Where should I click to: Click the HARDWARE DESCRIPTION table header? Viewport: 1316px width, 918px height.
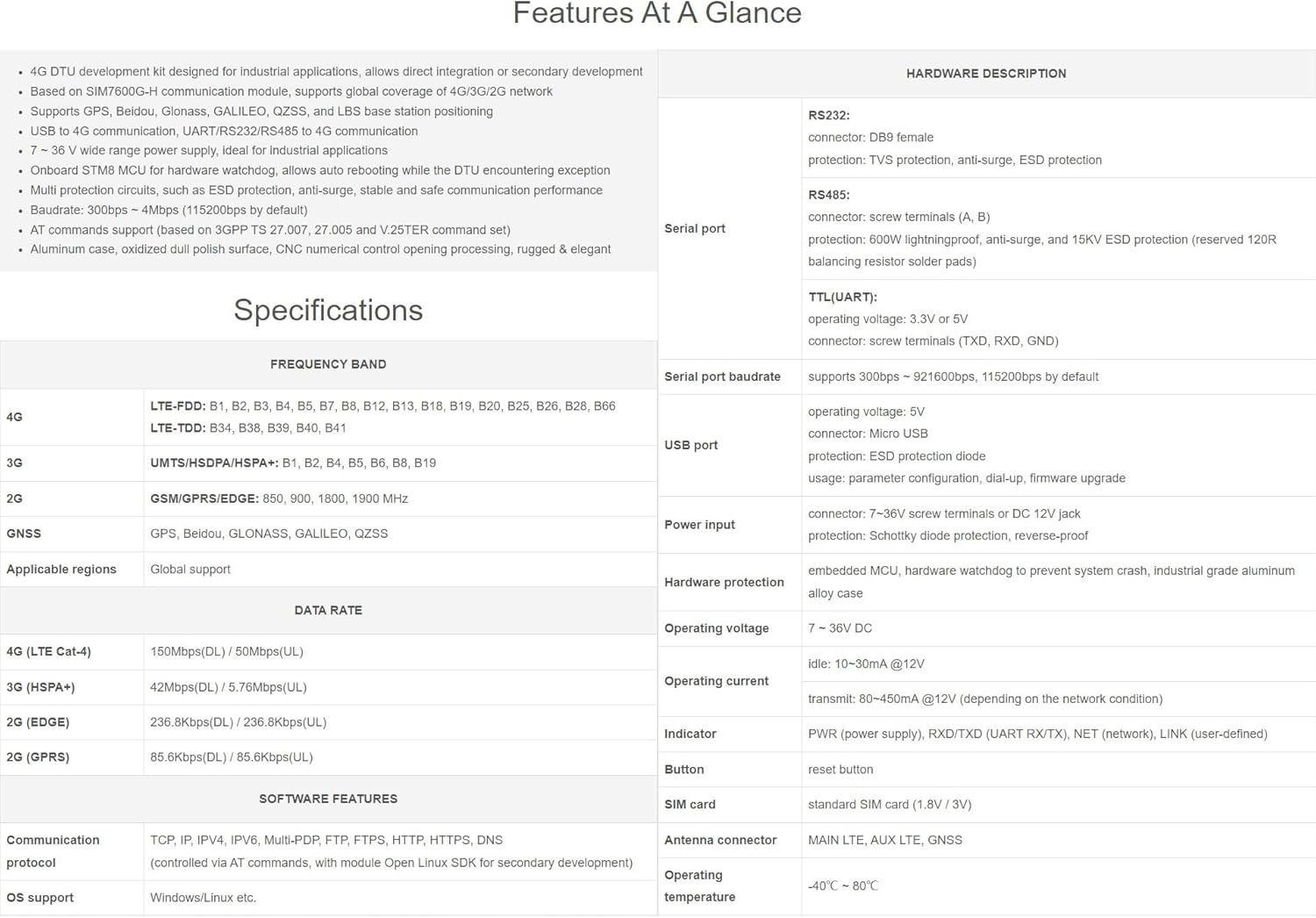tap(986, 74)
